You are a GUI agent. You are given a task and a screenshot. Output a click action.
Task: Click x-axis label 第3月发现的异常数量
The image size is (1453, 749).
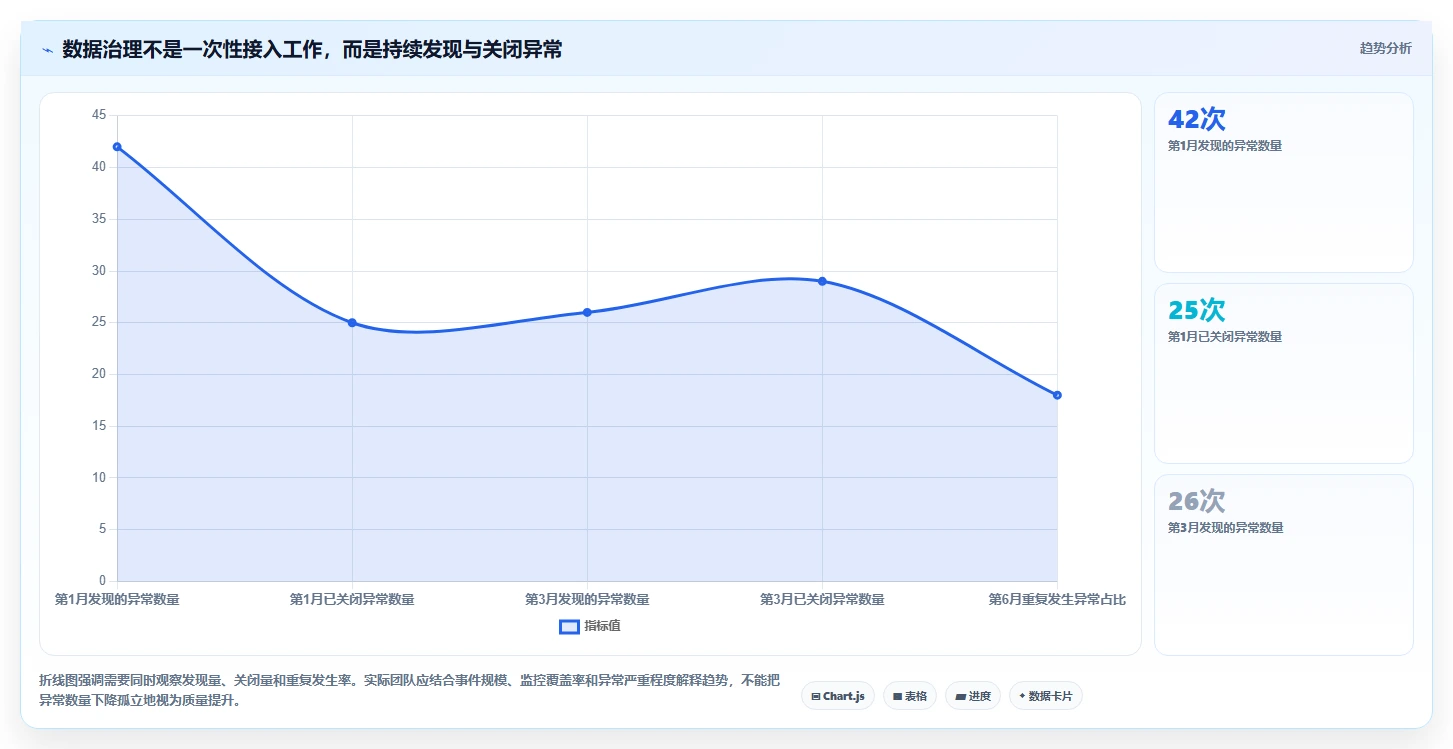[587, 599]
